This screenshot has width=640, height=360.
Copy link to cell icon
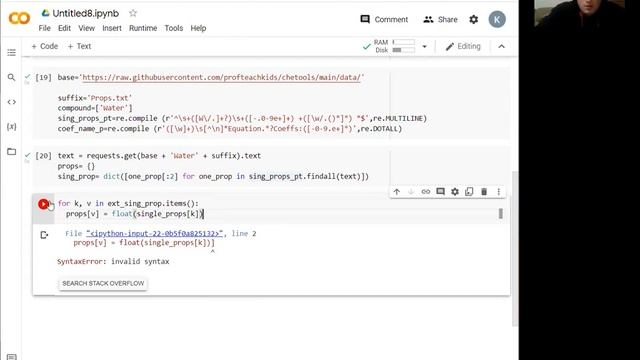click(x=426, y=191)
